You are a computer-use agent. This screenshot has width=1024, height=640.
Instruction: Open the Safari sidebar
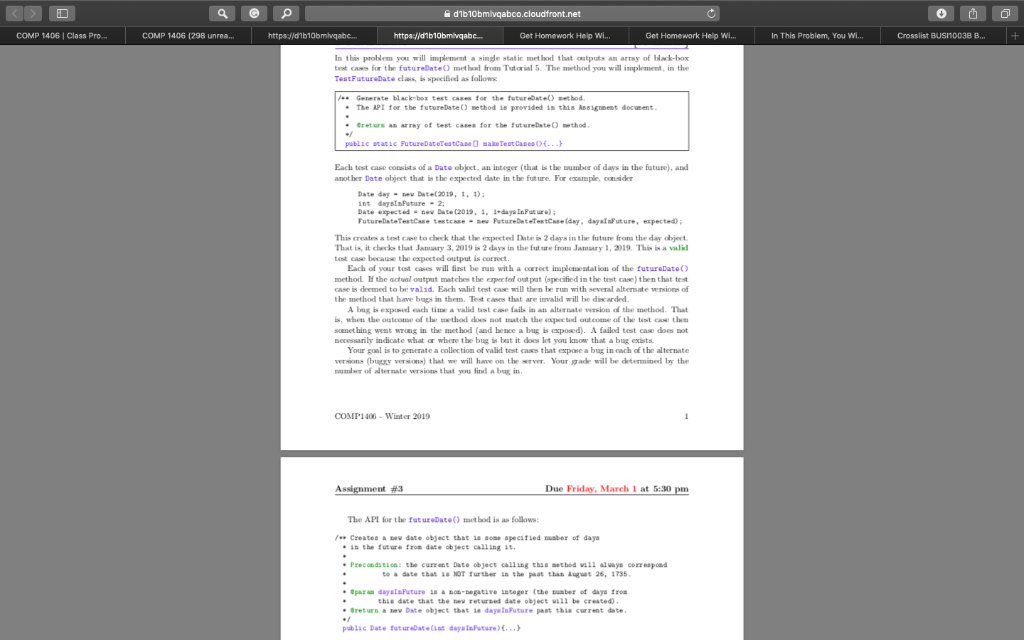click(62, 14)
